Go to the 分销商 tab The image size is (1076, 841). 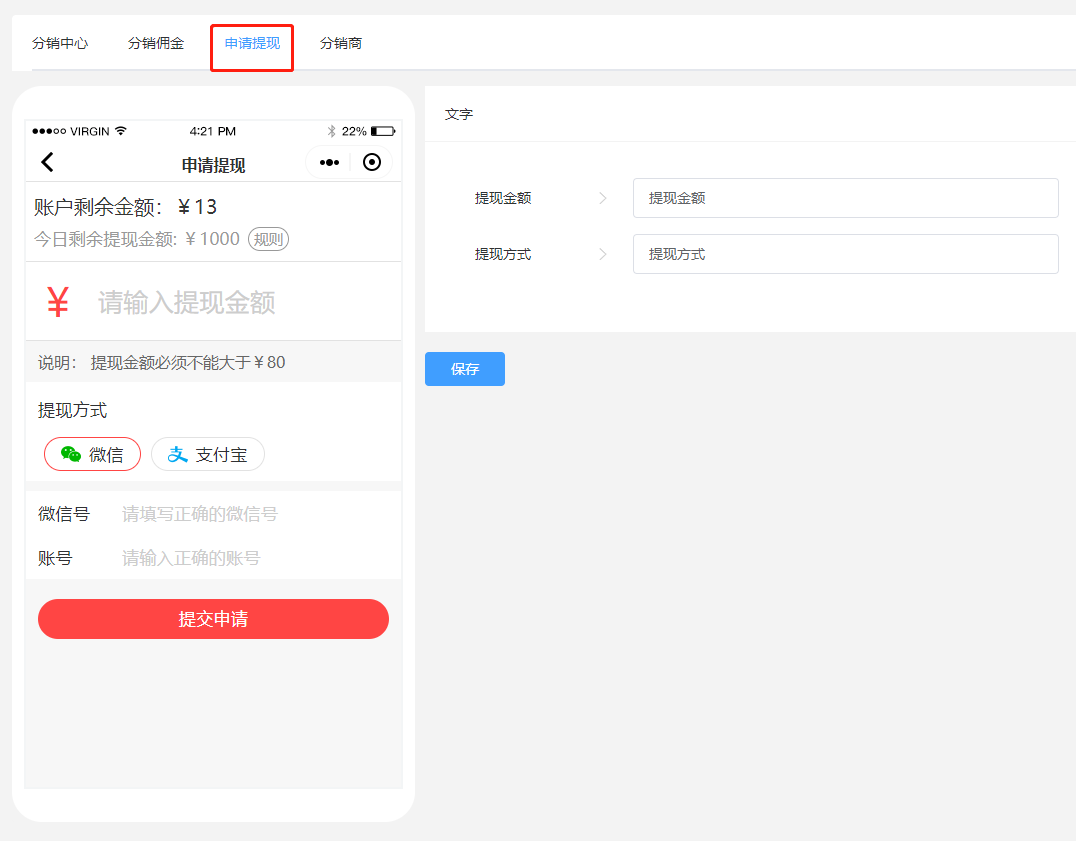(341, 43)
